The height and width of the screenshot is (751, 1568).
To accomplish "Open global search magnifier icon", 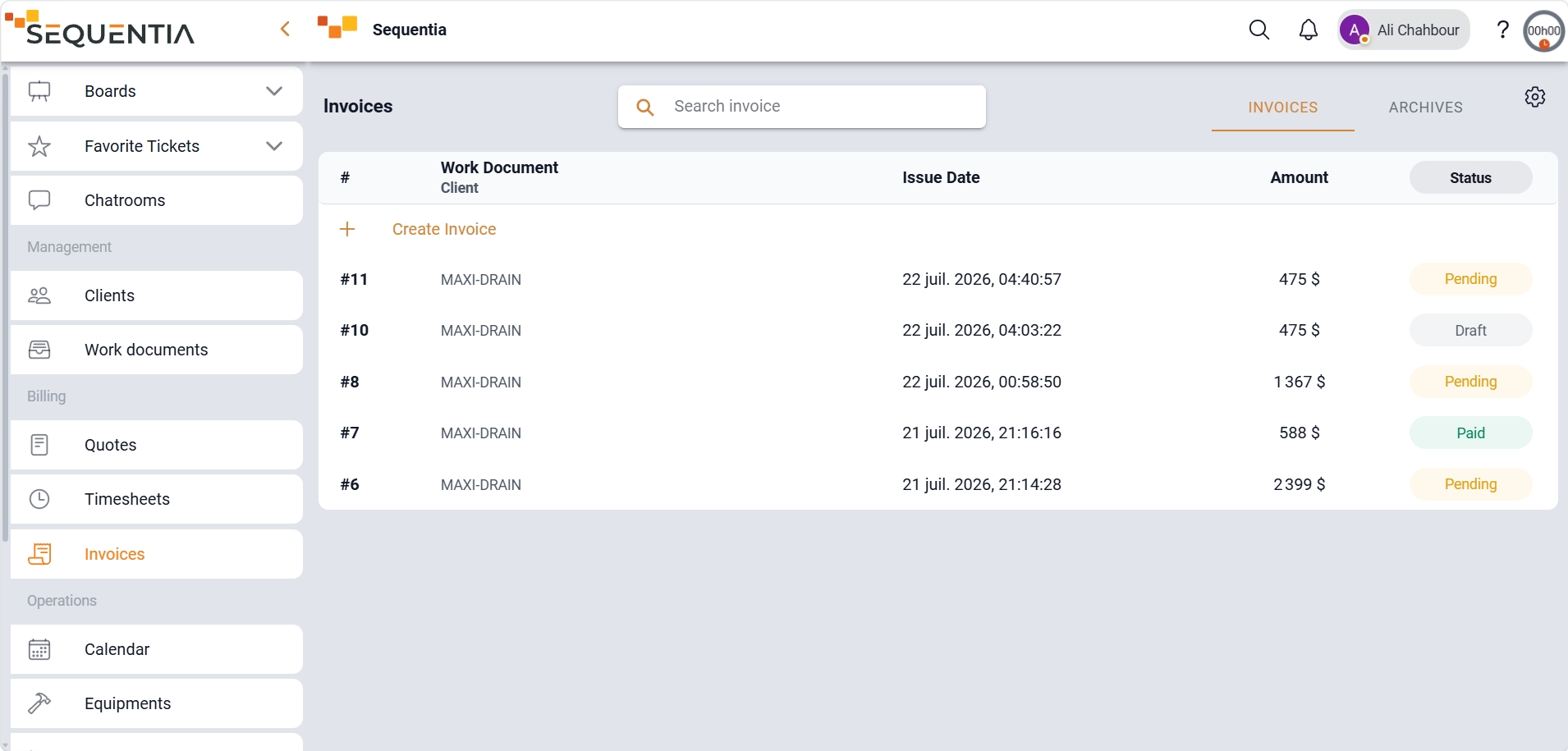I will pyautogui.click(x=1259, y=30).
